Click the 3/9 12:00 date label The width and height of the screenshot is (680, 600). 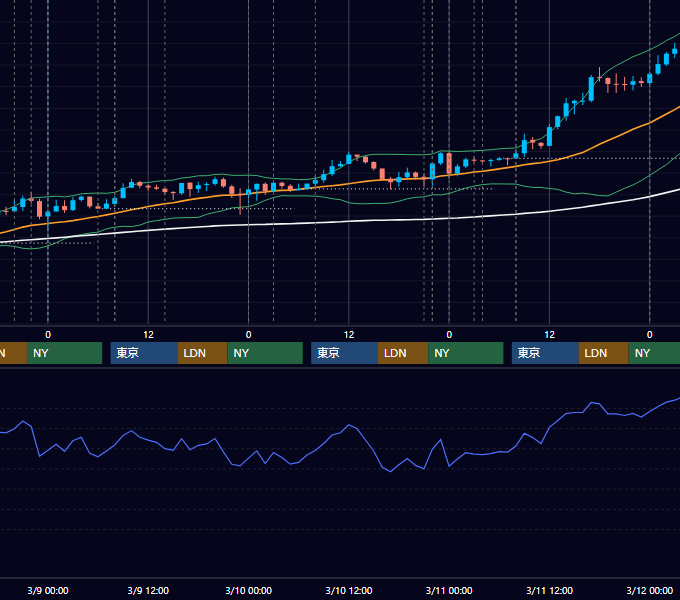click(148, 590)
